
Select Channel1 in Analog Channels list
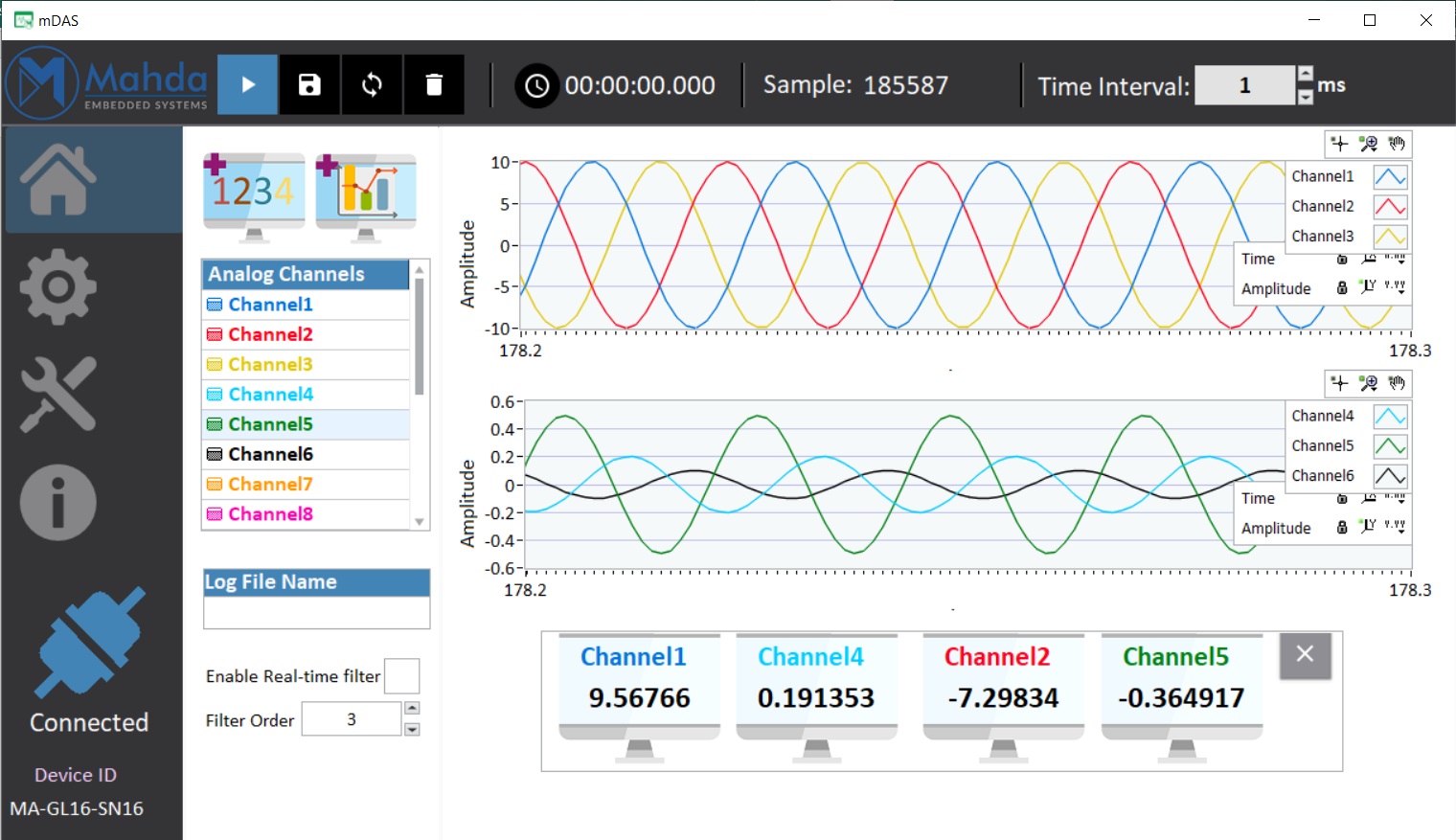(x=307, y=305)
